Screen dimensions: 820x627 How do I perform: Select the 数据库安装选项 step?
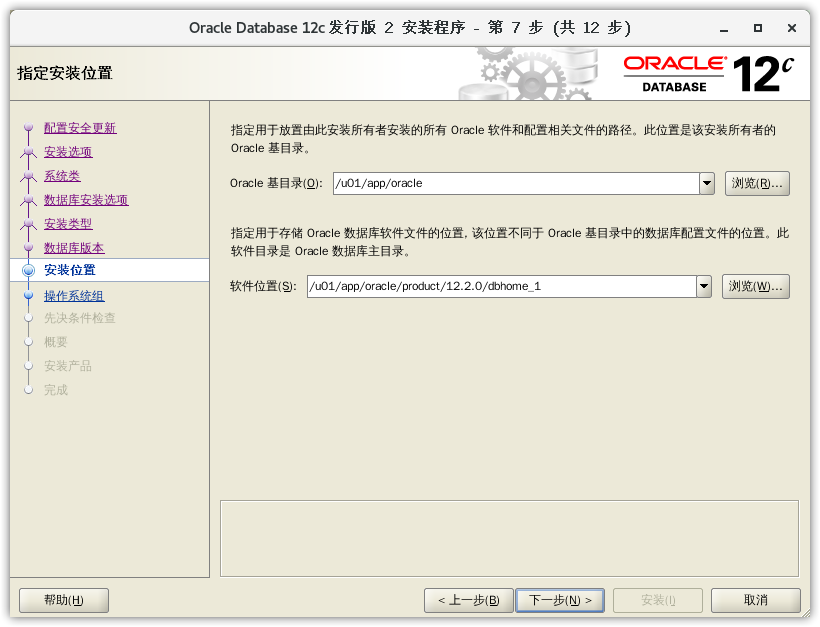[x=86, y=200]
